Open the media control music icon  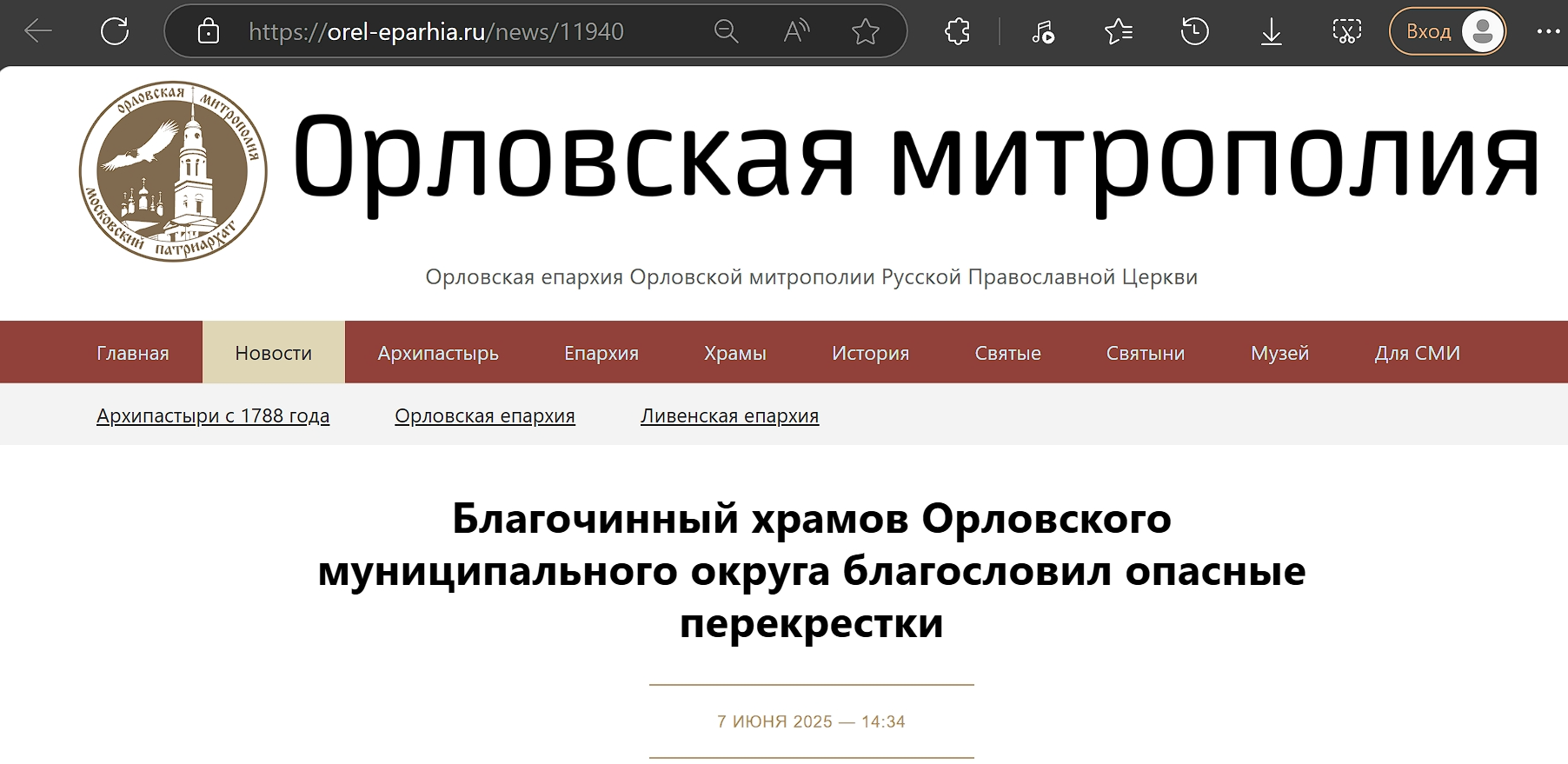(x=1042, y=32)
